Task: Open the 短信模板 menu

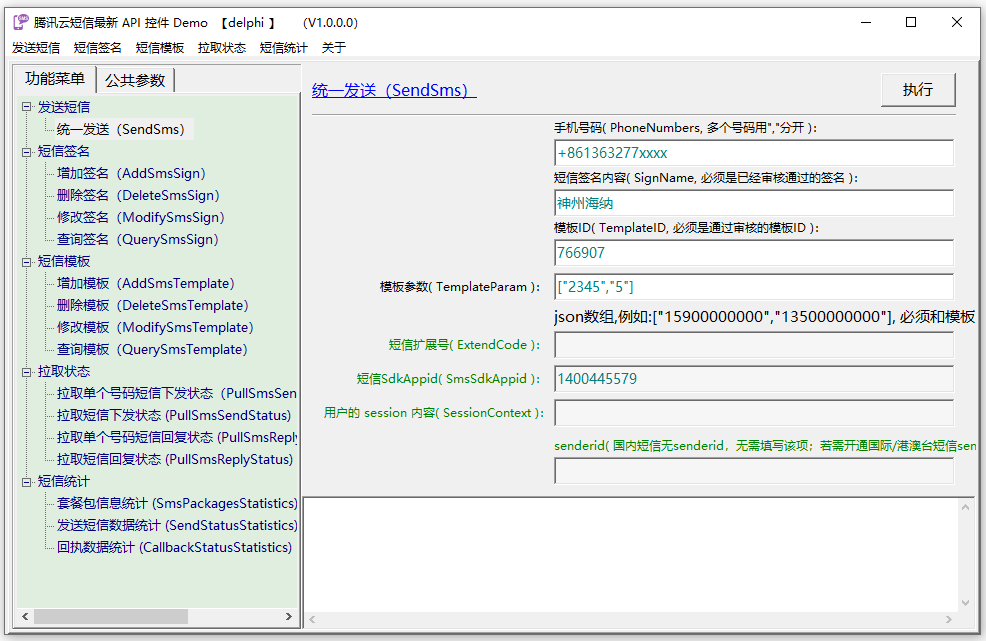Action: pos(160,48)
